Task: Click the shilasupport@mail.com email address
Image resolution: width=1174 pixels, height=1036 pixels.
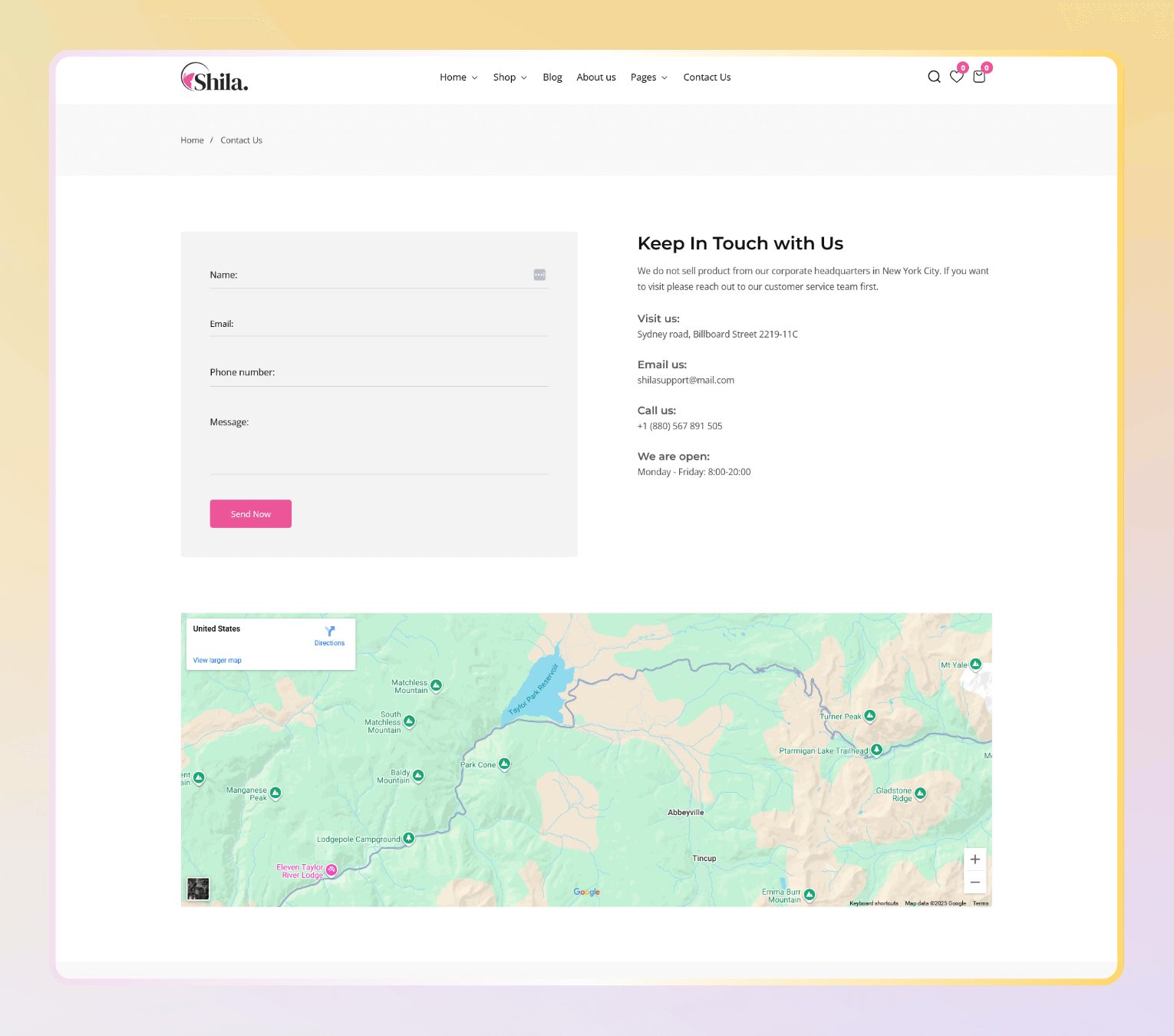Action: 686,380
